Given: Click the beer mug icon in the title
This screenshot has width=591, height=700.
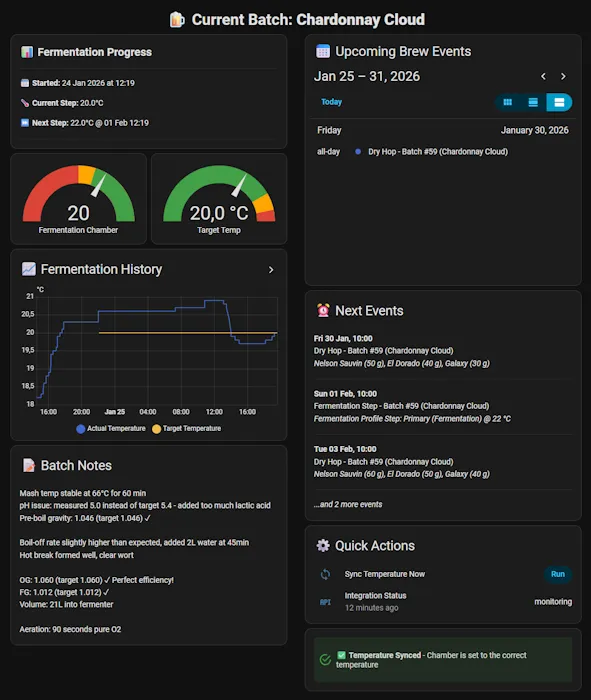Looking at the screenshot, I should [177, 20].
